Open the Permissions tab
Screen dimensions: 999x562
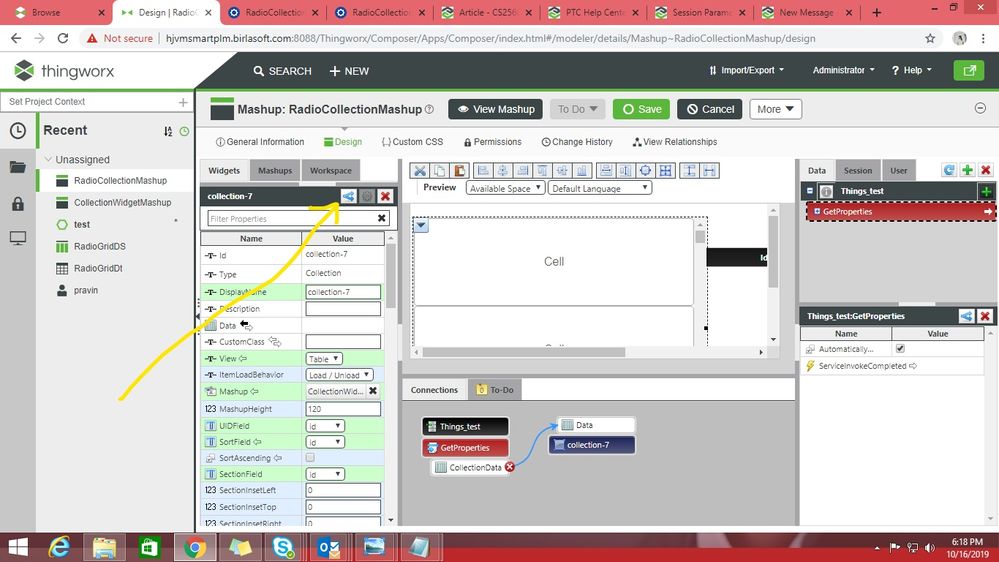(492, 141)
